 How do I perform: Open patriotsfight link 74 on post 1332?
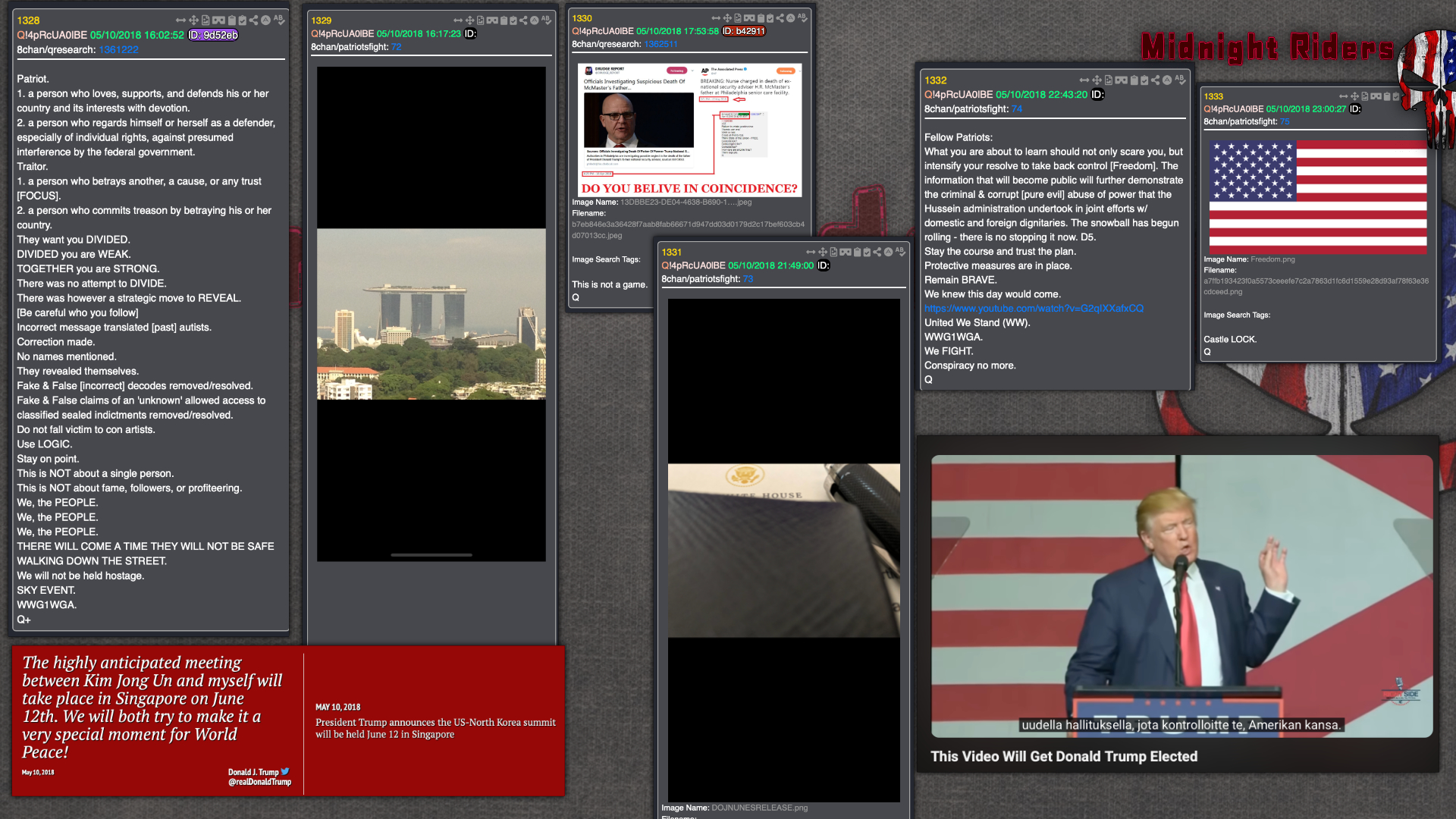(x=1017, y=109)
